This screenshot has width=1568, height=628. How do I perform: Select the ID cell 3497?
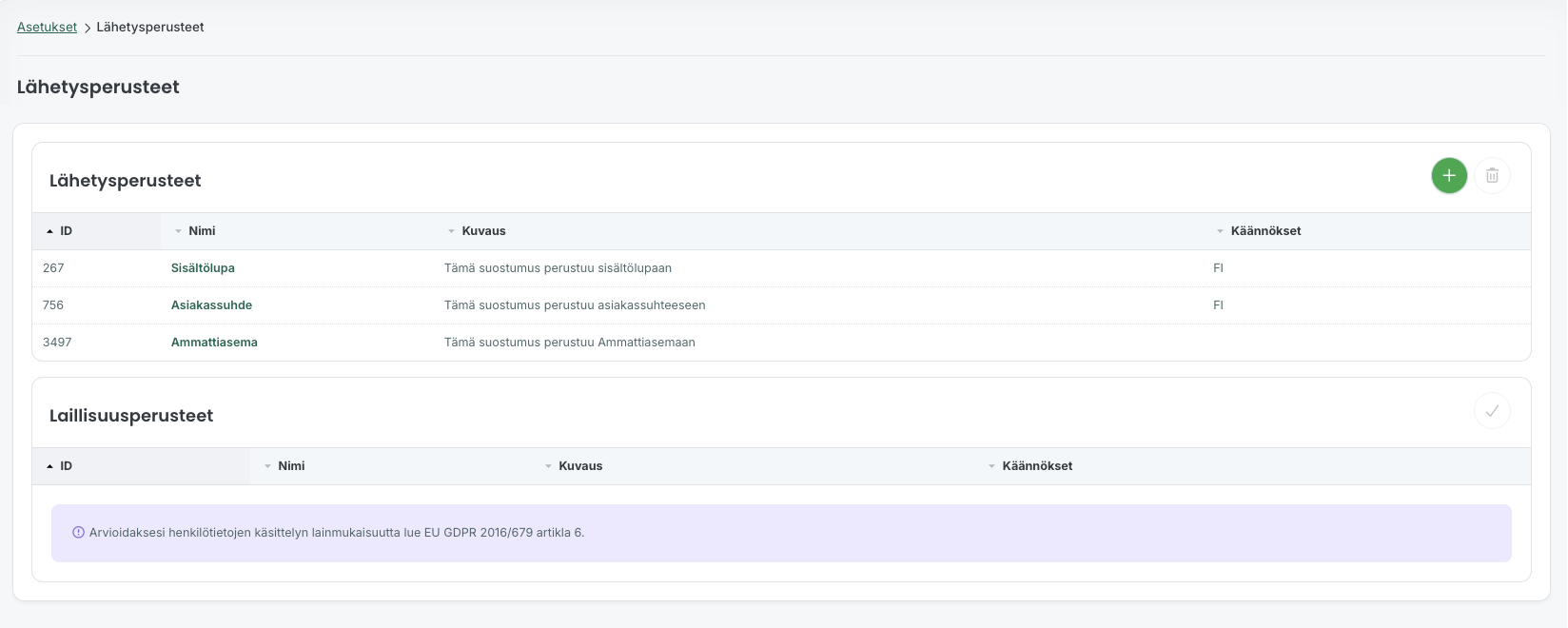(x=57, y=343)
